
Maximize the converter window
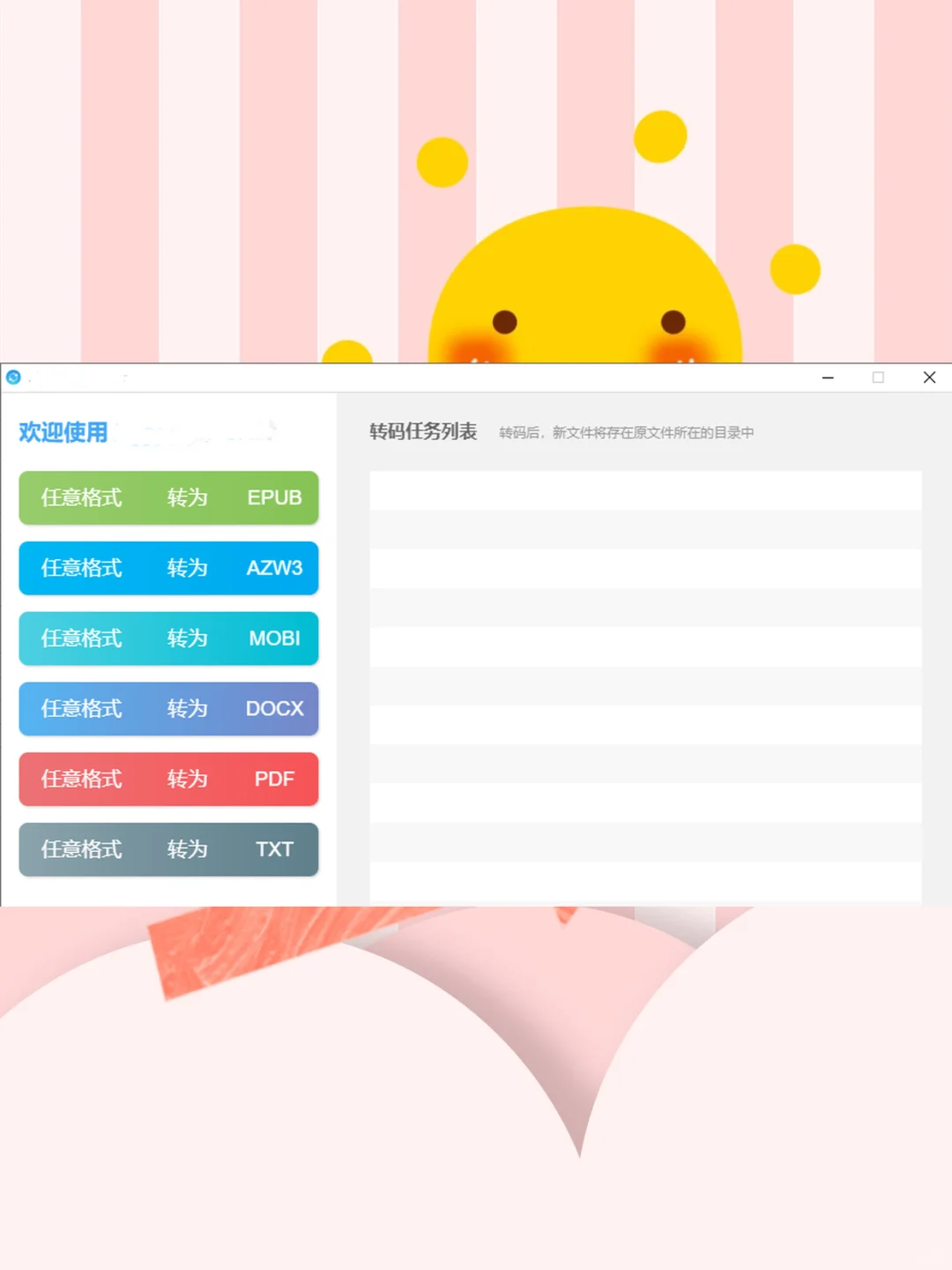point(878,377)
